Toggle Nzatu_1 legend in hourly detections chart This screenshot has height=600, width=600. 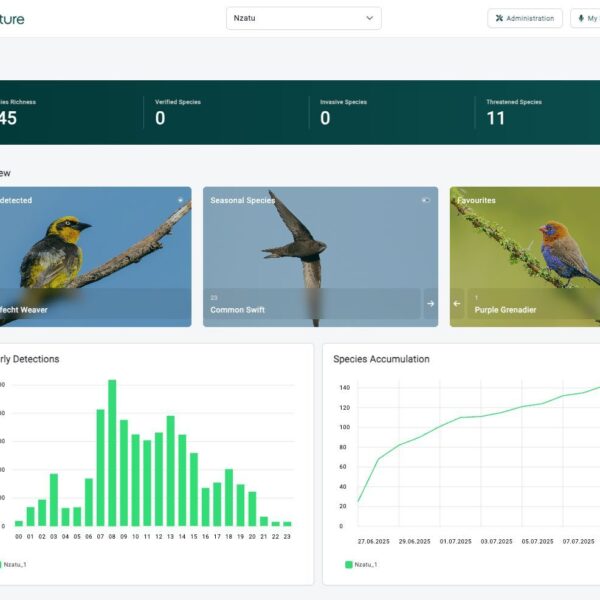[x=14, y=565]
